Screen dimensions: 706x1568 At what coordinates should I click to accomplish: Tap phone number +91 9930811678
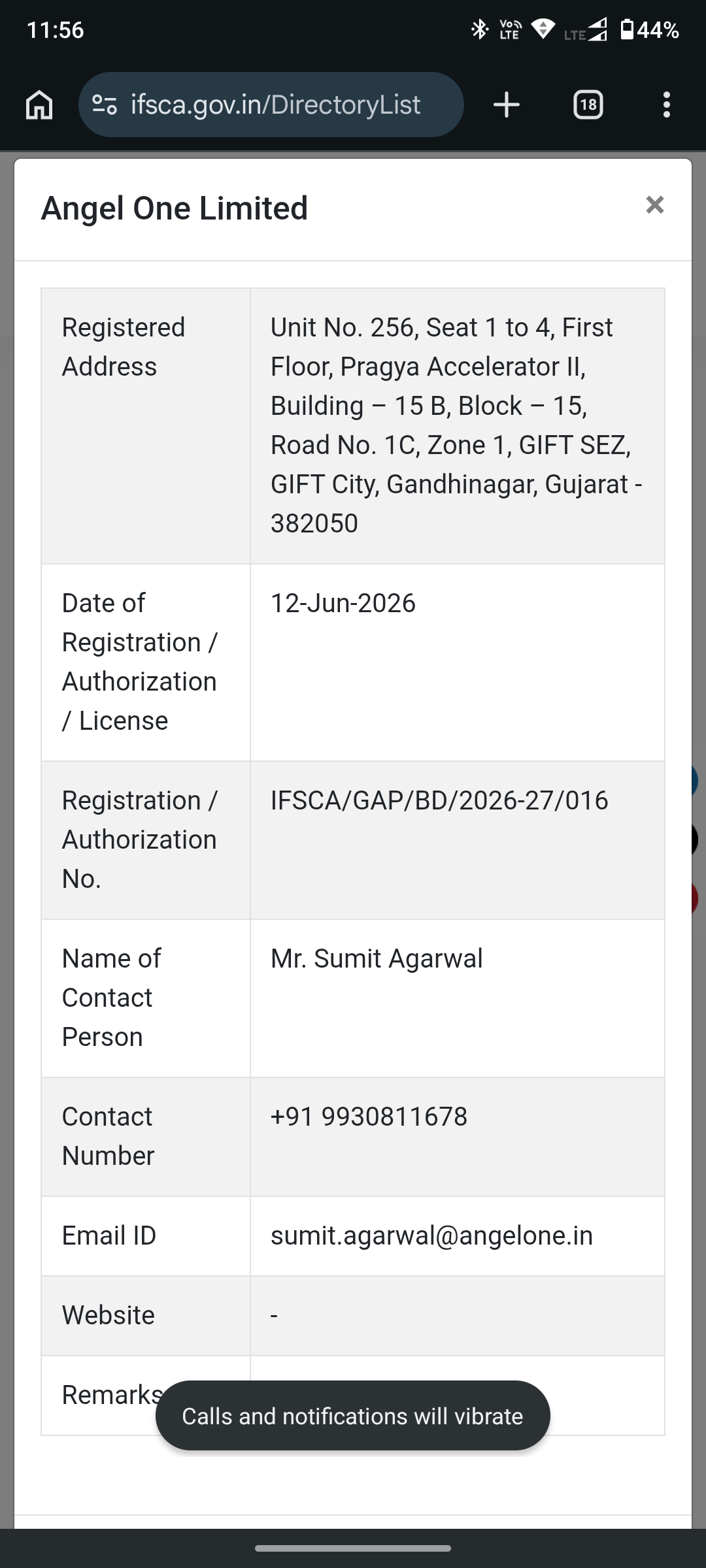pyautogui.click(x=369, y=1117)
